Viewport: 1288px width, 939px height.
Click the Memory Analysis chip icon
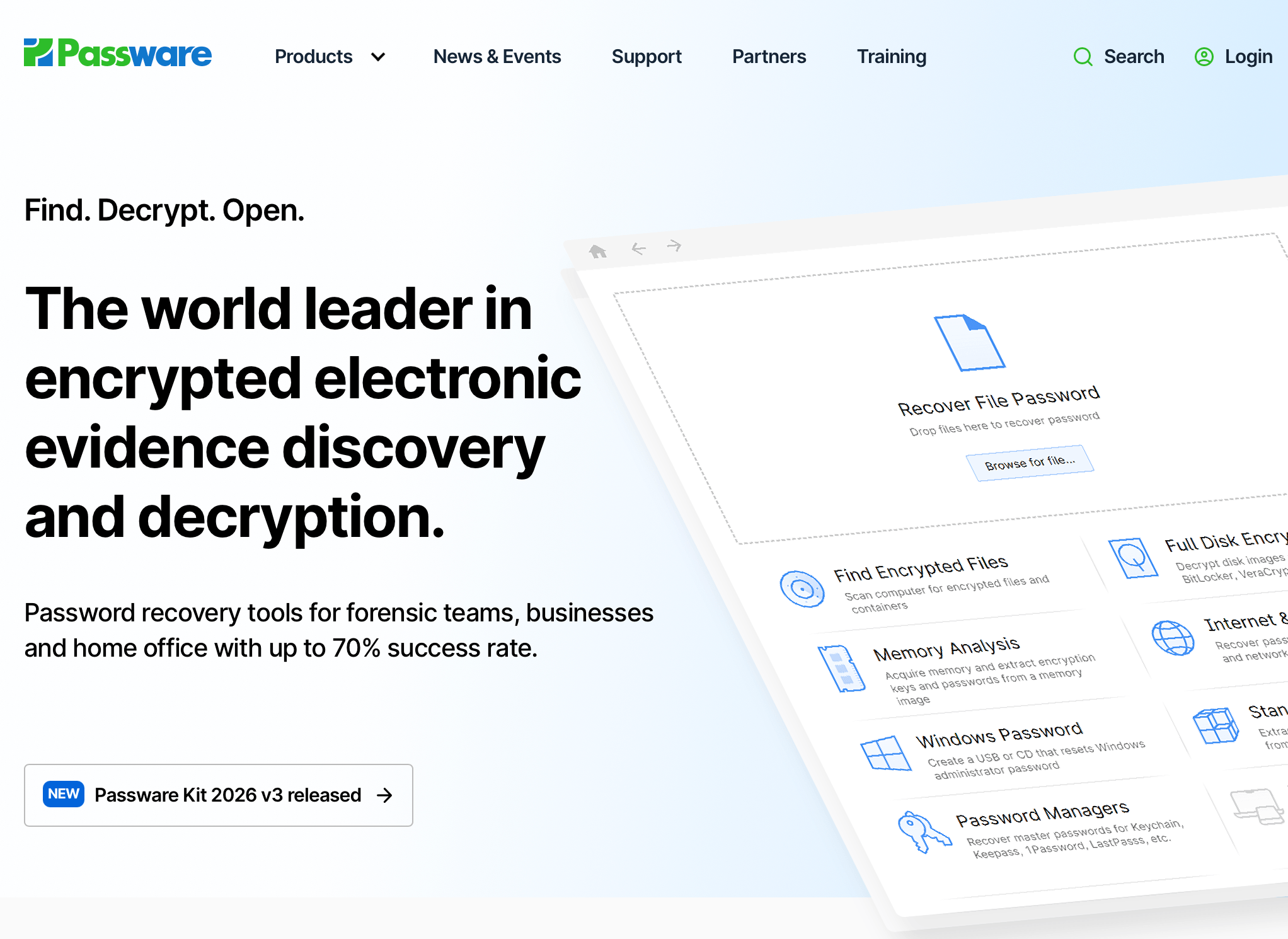click(x=841, y=669)
